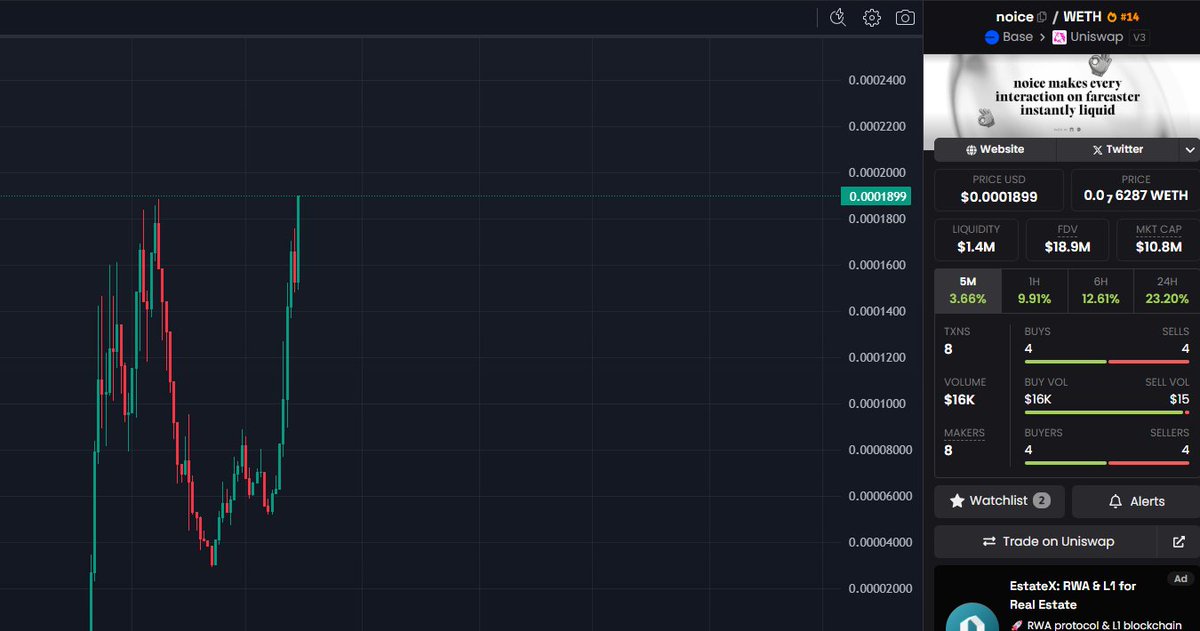Click the MAKERS label

964,433
